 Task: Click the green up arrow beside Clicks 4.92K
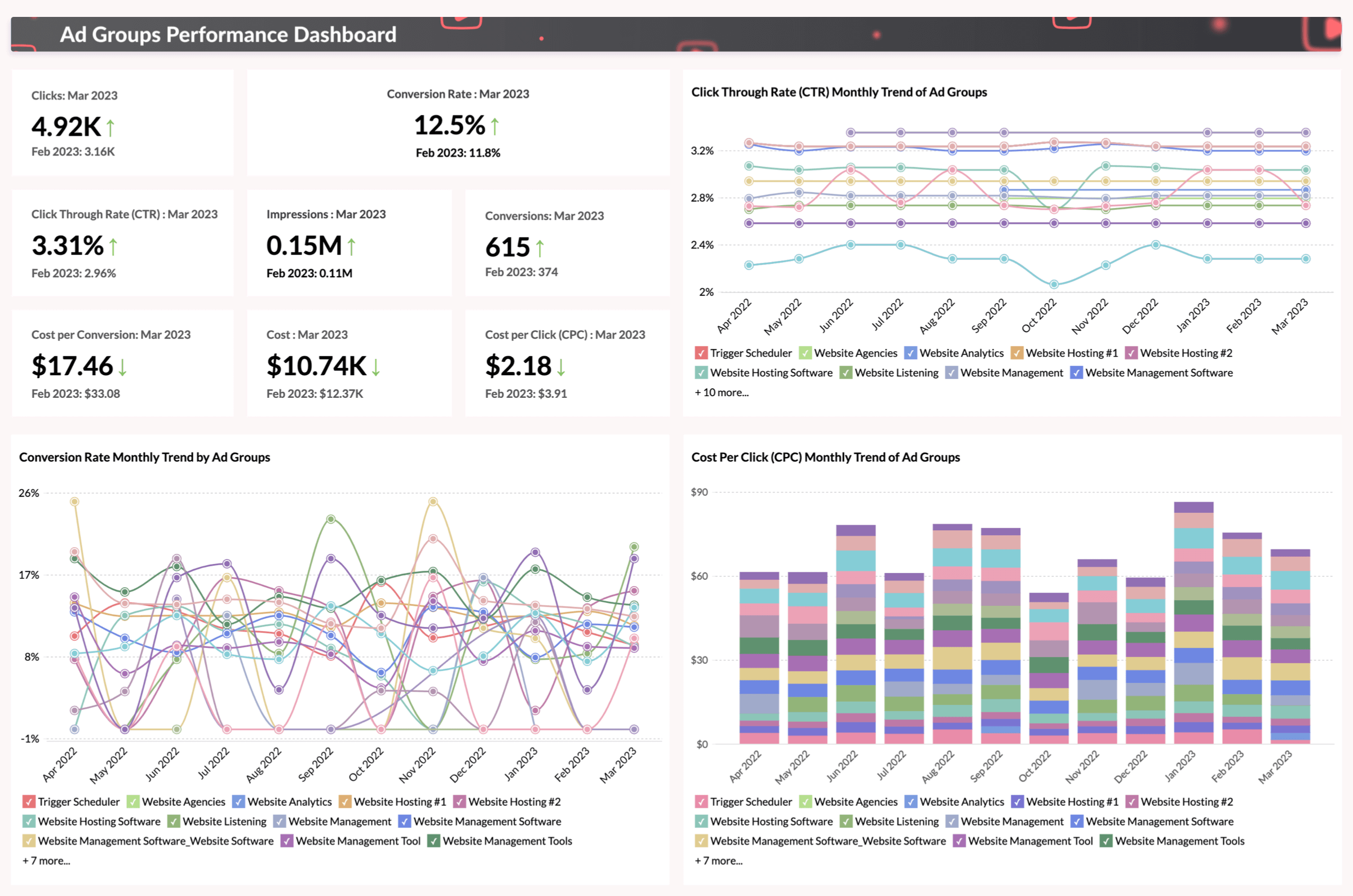coord(110,127)
